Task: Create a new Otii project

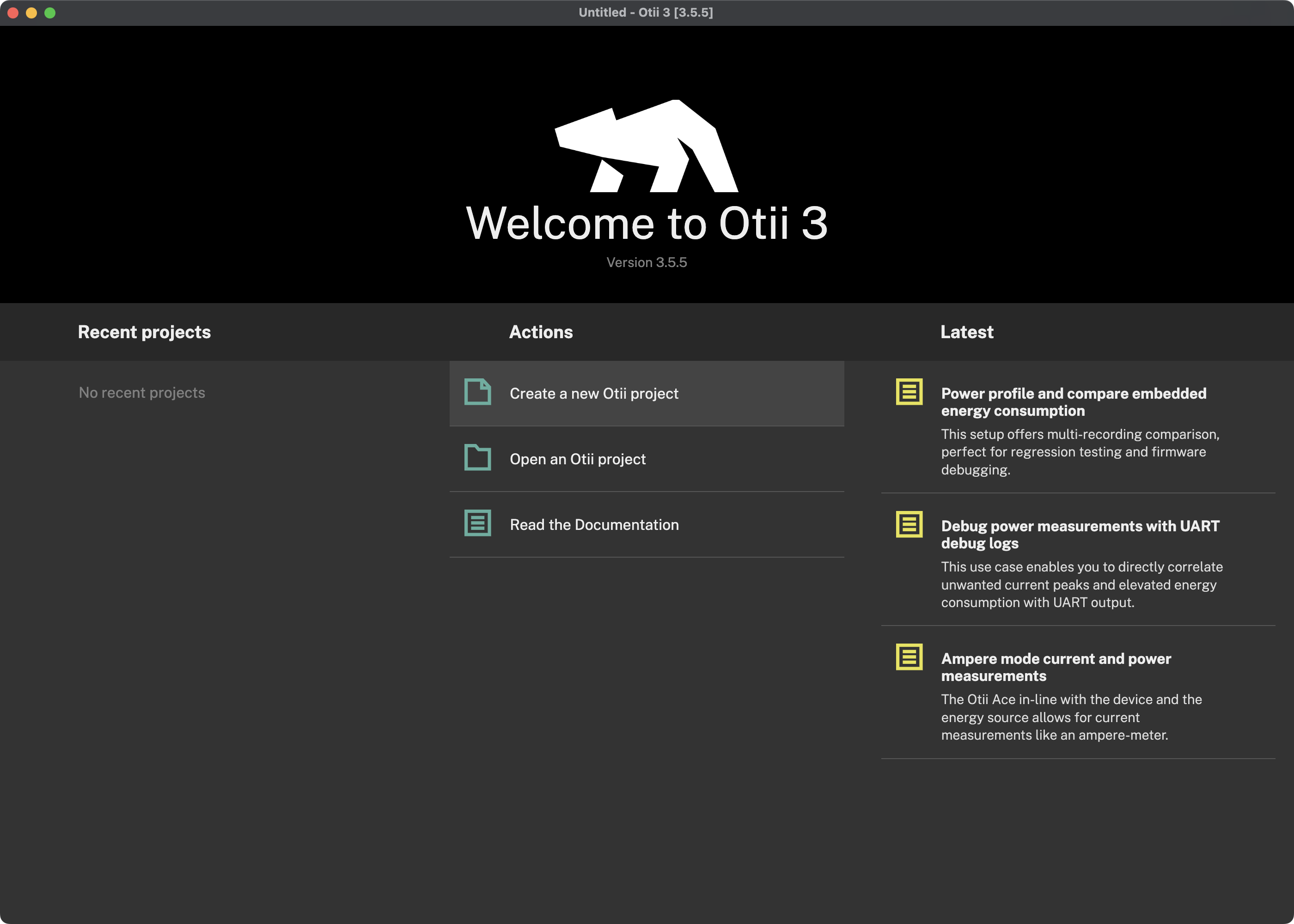Action: 647,393
